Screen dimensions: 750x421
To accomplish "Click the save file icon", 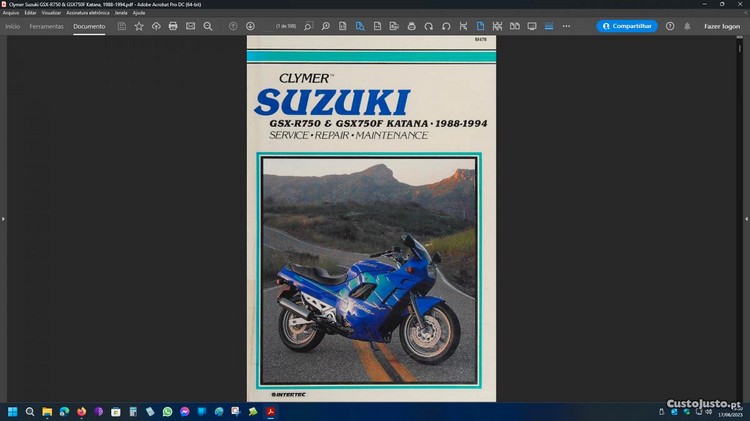I will coord(122,26).
